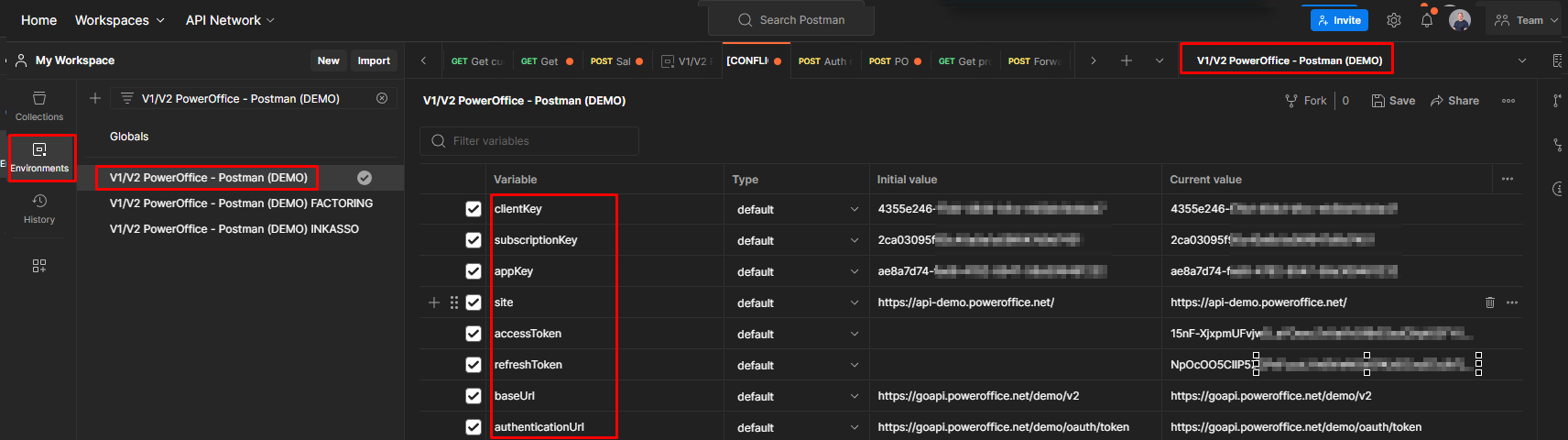The height and width of the screenshot is (440, 1568).
Task: Expand the Workspaces dropdown menu
Action: [x=120, y=20]
